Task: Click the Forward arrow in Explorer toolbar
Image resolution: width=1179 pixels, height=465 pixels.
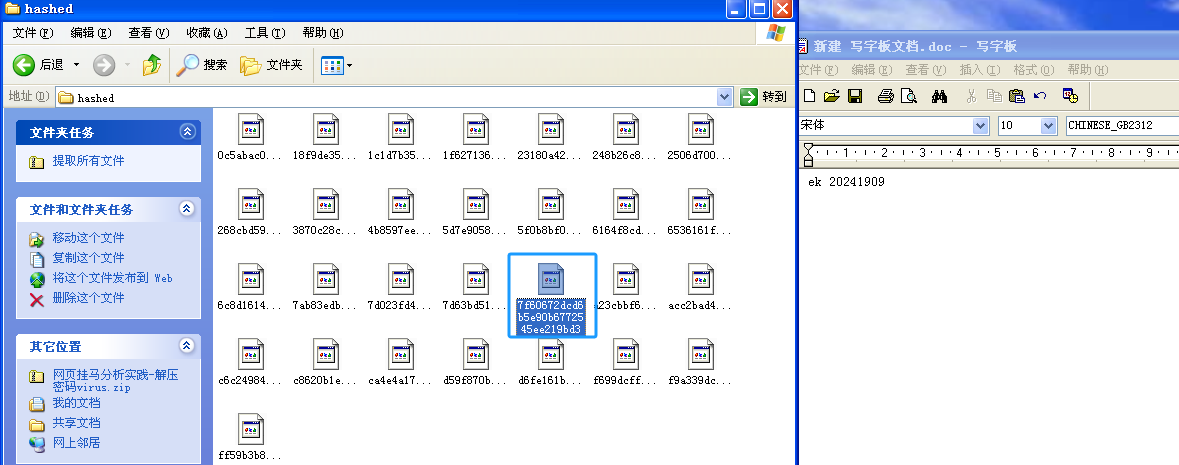Action: [104, 65]
